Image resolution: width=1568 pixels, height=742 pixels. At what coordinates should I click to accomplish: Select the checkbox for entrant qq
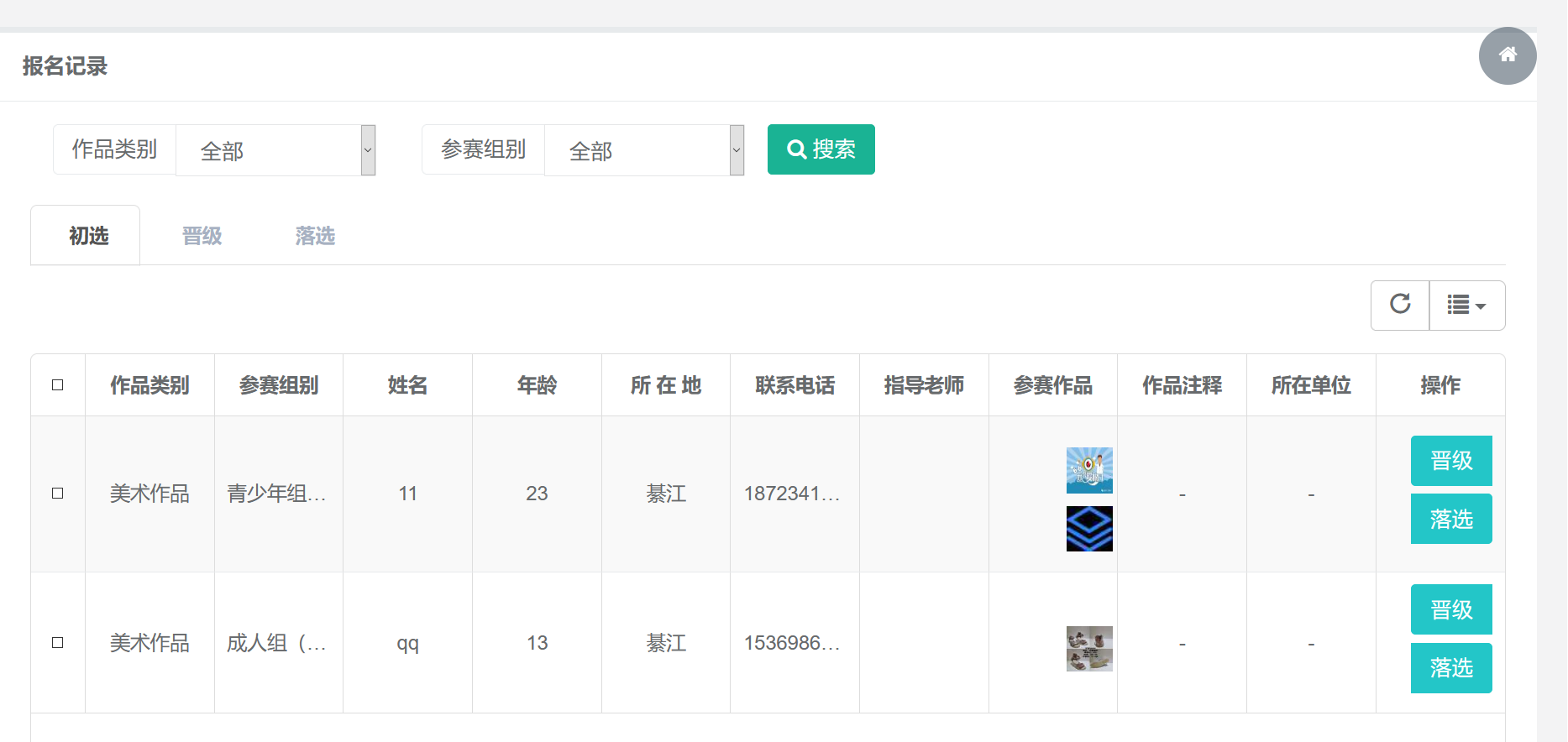tap(58, 643)
